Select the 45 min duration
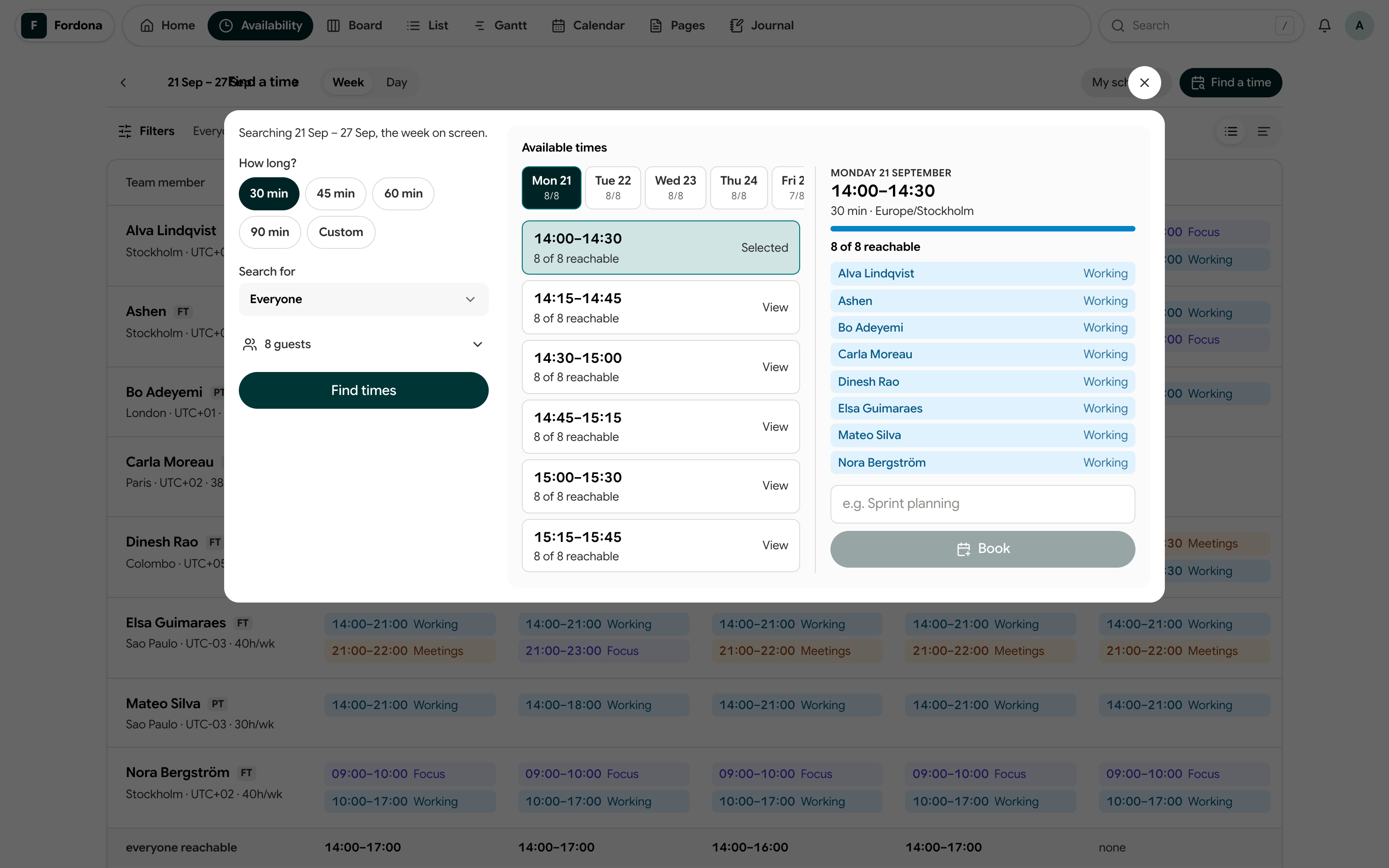The height and width of the screenshot is (868, 1389). (x=336, y=193)
